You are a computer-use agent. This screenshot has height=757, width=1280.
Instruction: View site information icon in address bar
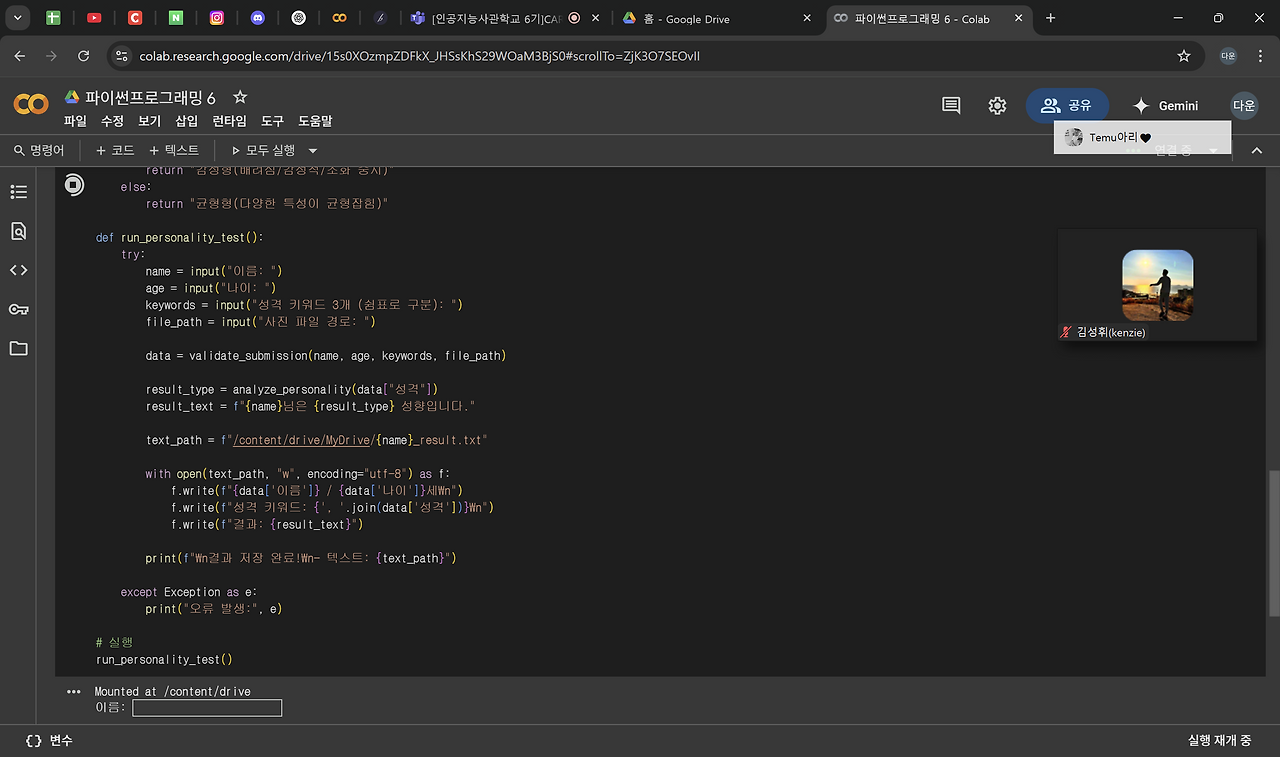click(122, 56)
